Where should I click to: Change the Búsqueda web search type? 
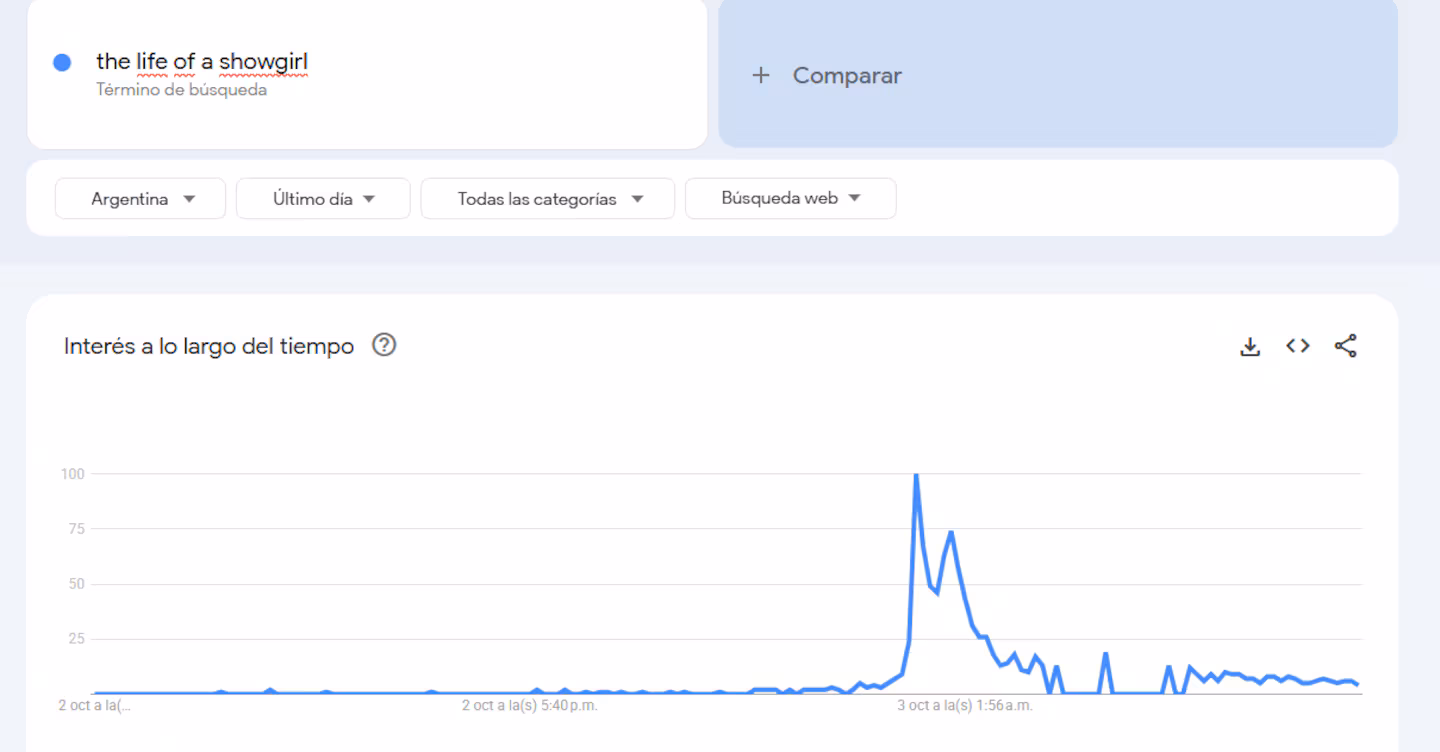pyautogui.click(x=790, y=198)
